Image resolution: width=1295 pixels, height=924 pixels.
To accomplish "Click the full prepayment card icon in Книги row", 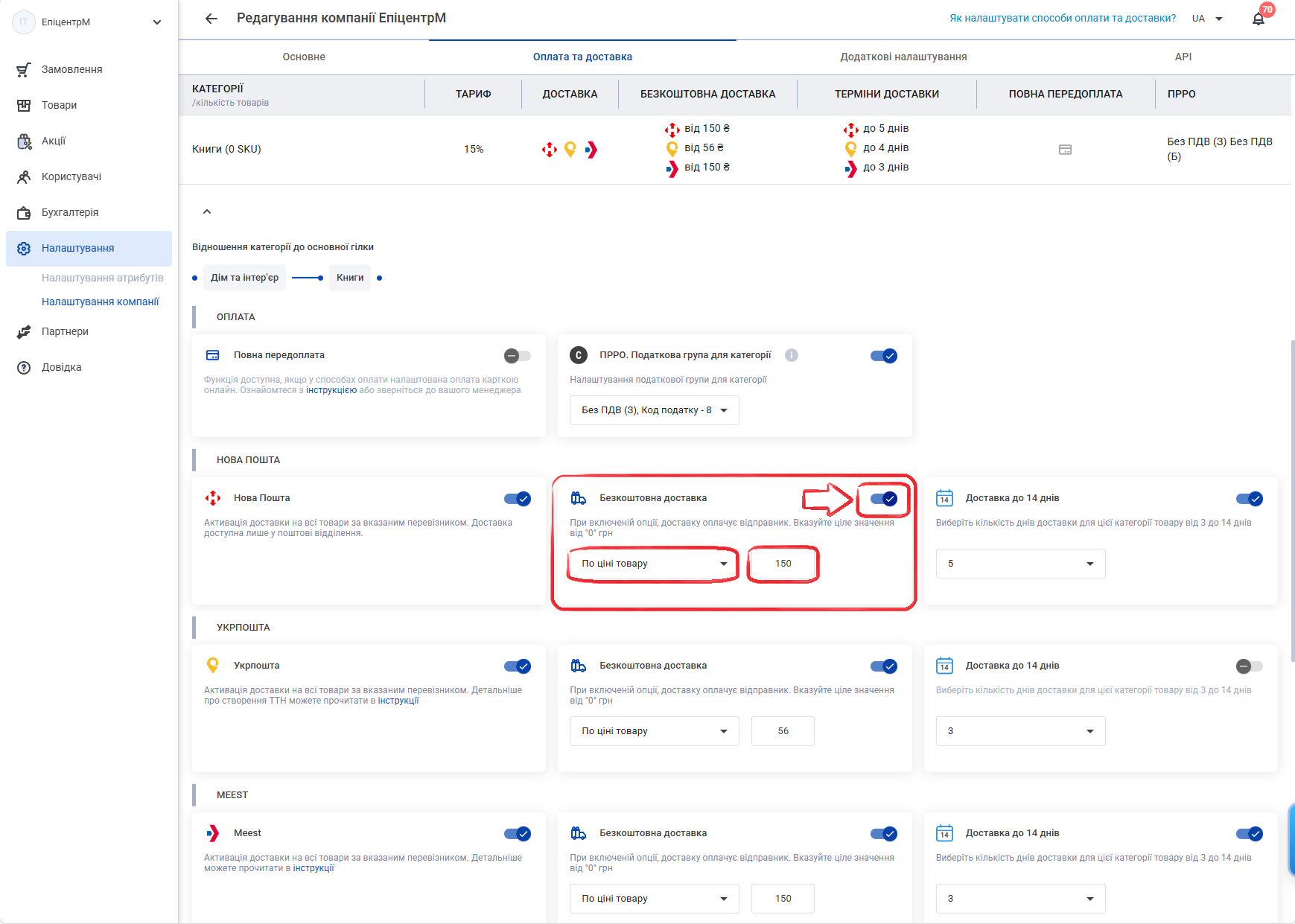I will [1066, 150].
